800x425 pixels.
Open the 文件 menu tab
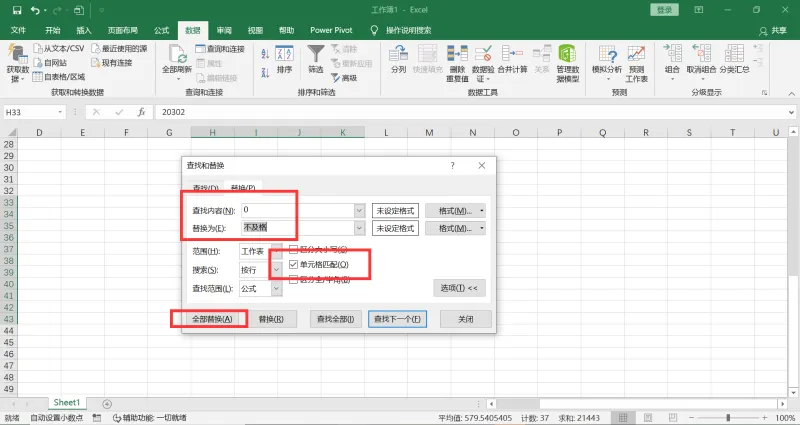(18, 30)
